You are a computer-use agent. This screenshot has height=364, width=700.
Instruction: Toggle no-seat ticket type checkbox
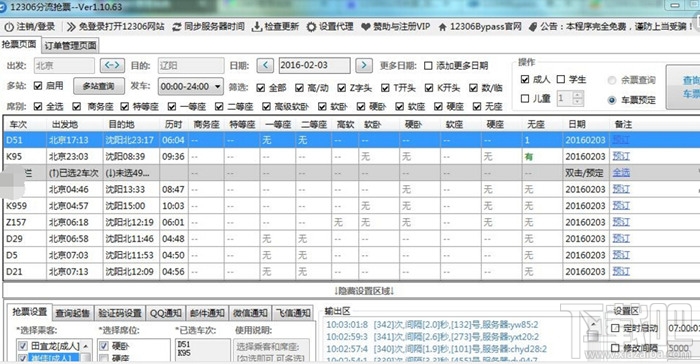point(477,106)
